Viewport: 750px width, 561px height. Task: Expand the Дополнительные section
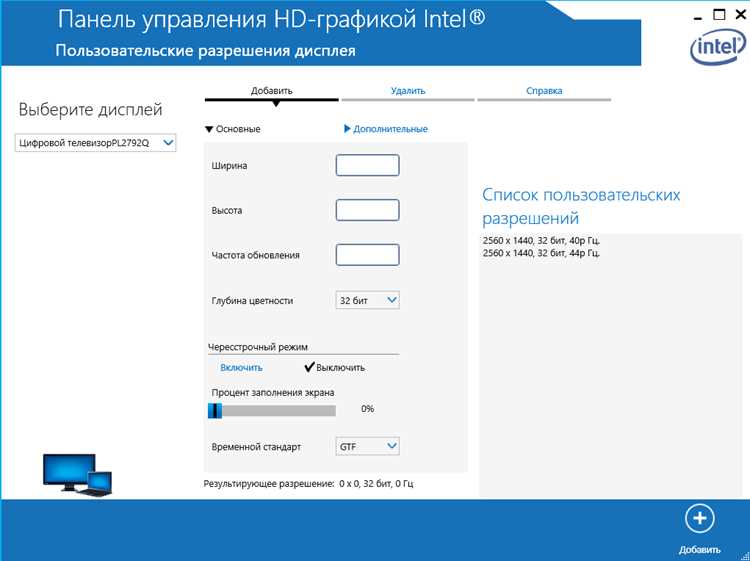click(x=386, y=129)
